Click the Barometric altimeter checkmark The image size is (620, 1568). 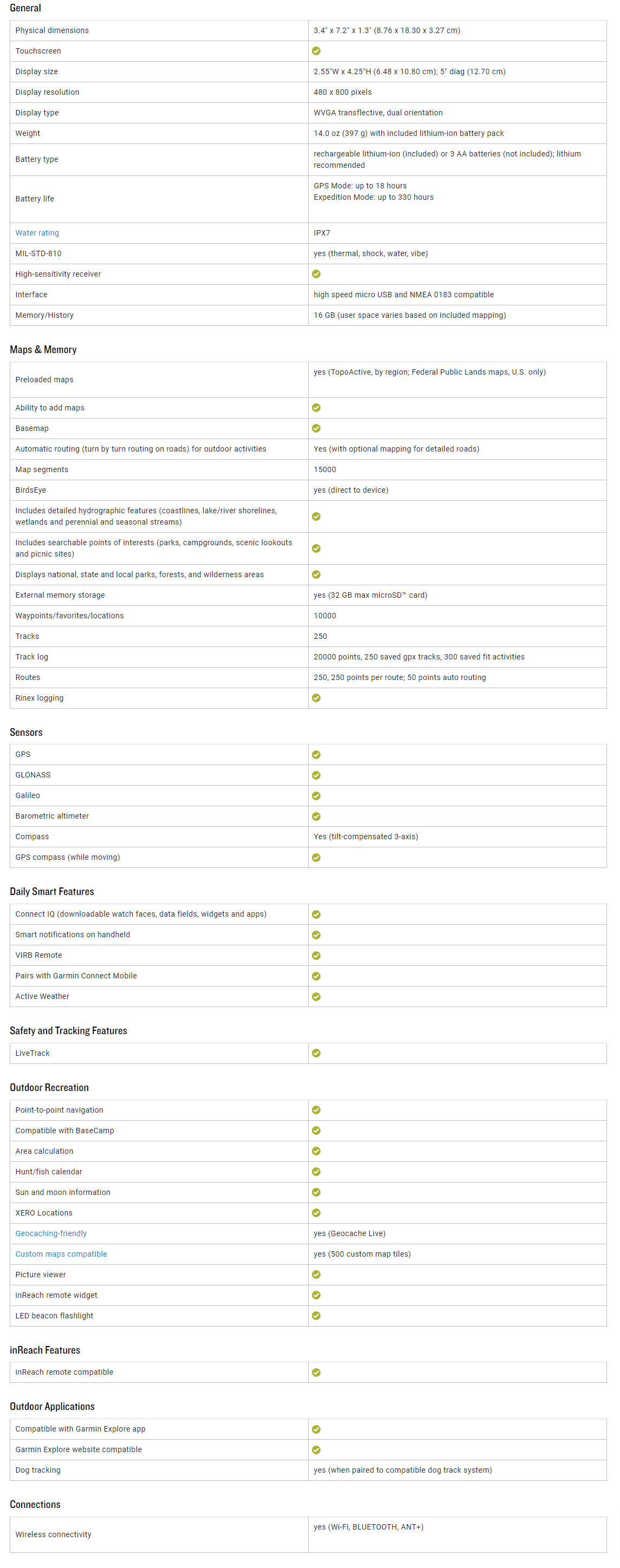pyautogui.click(x=316, y=817)
